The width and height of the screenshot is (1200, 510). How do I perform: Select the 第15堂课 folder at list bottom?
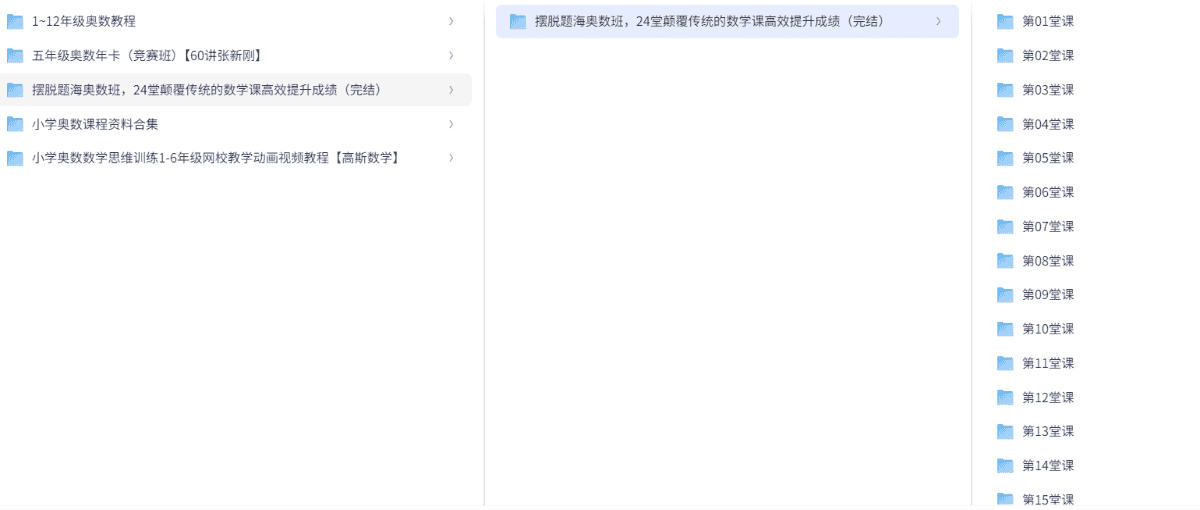pyautogui.click(x=1047, y=499)
